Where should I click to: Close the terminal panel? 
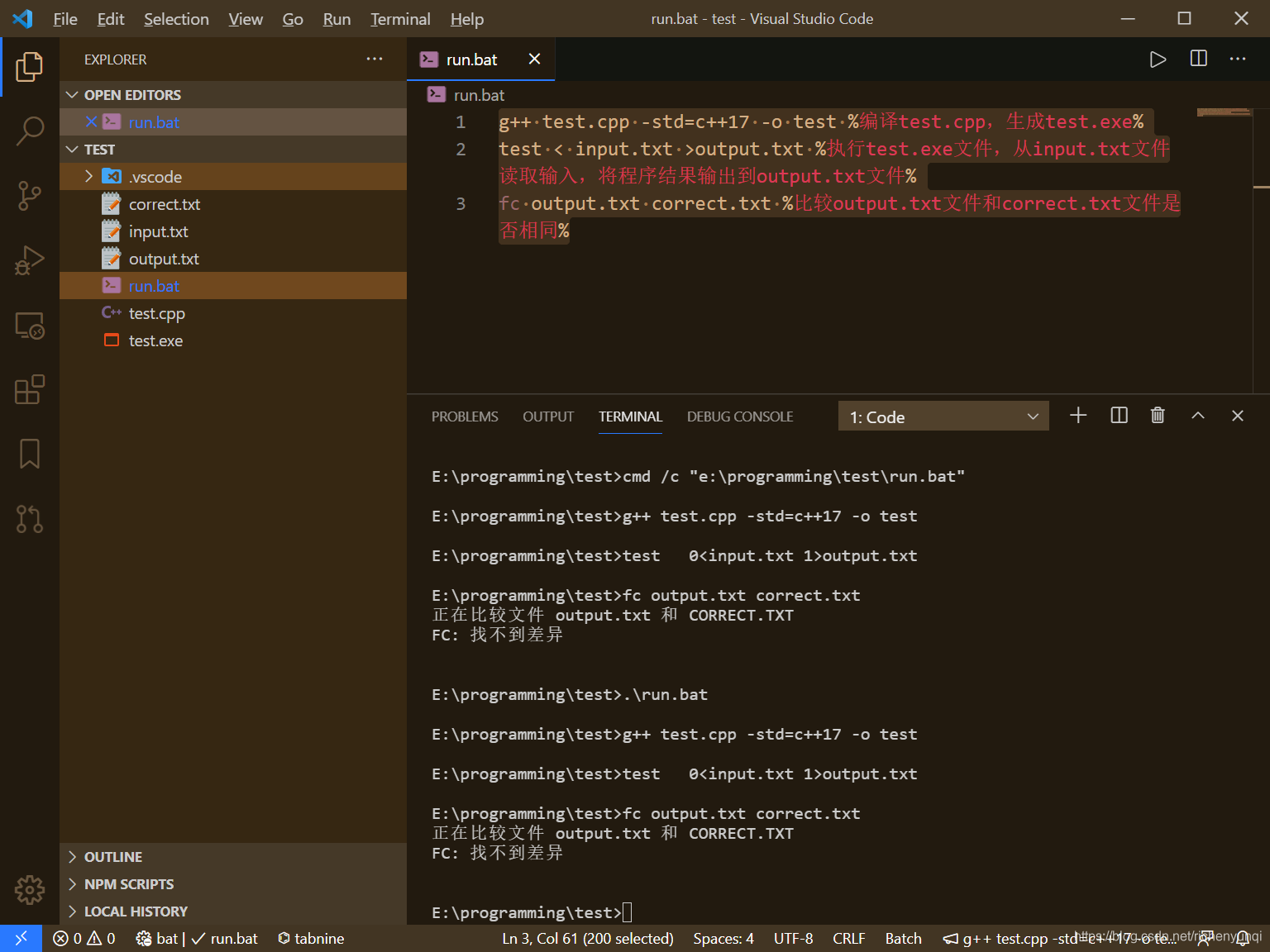(1238, 415)
